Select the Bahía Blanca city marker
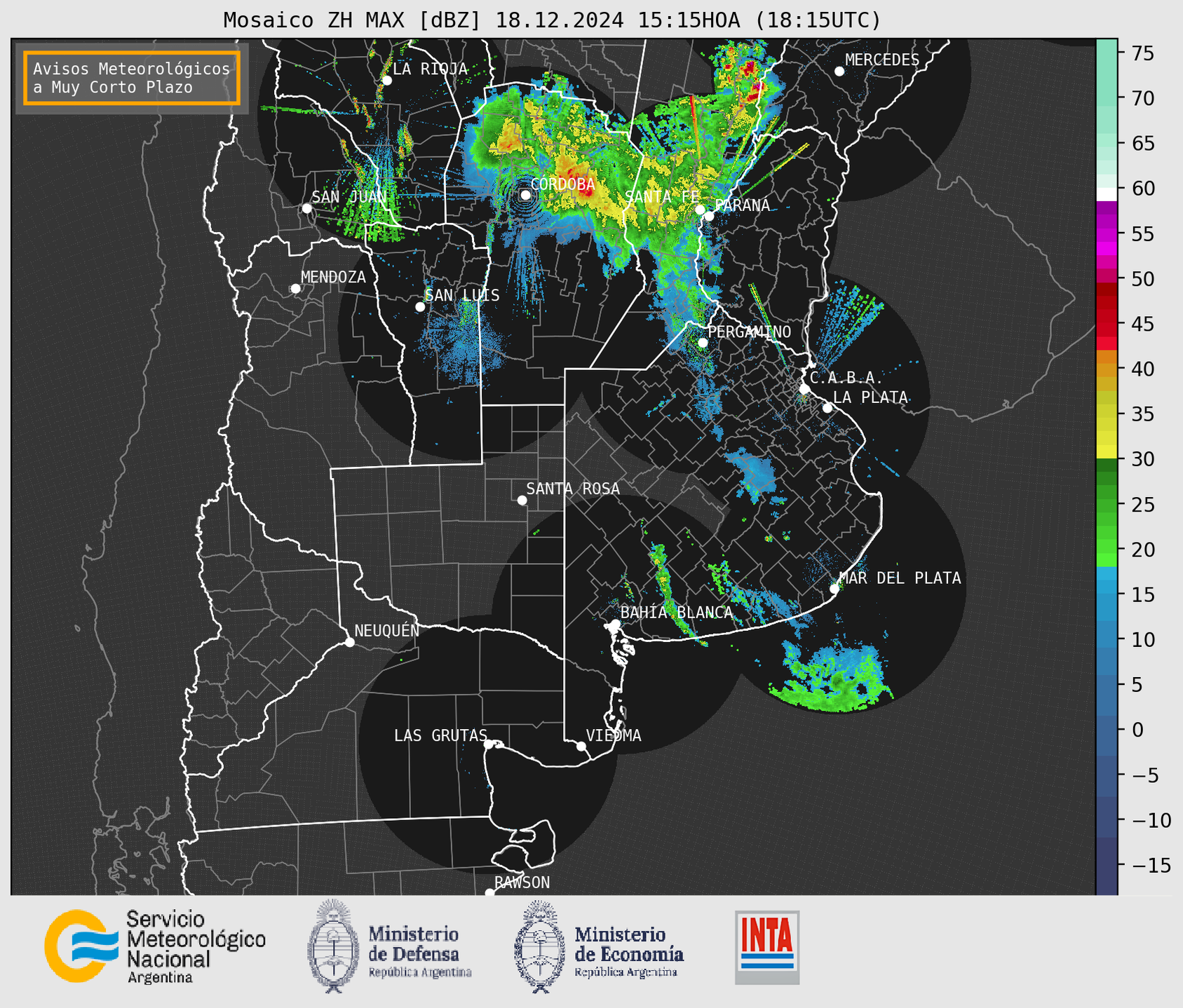 tap(615, 624)
